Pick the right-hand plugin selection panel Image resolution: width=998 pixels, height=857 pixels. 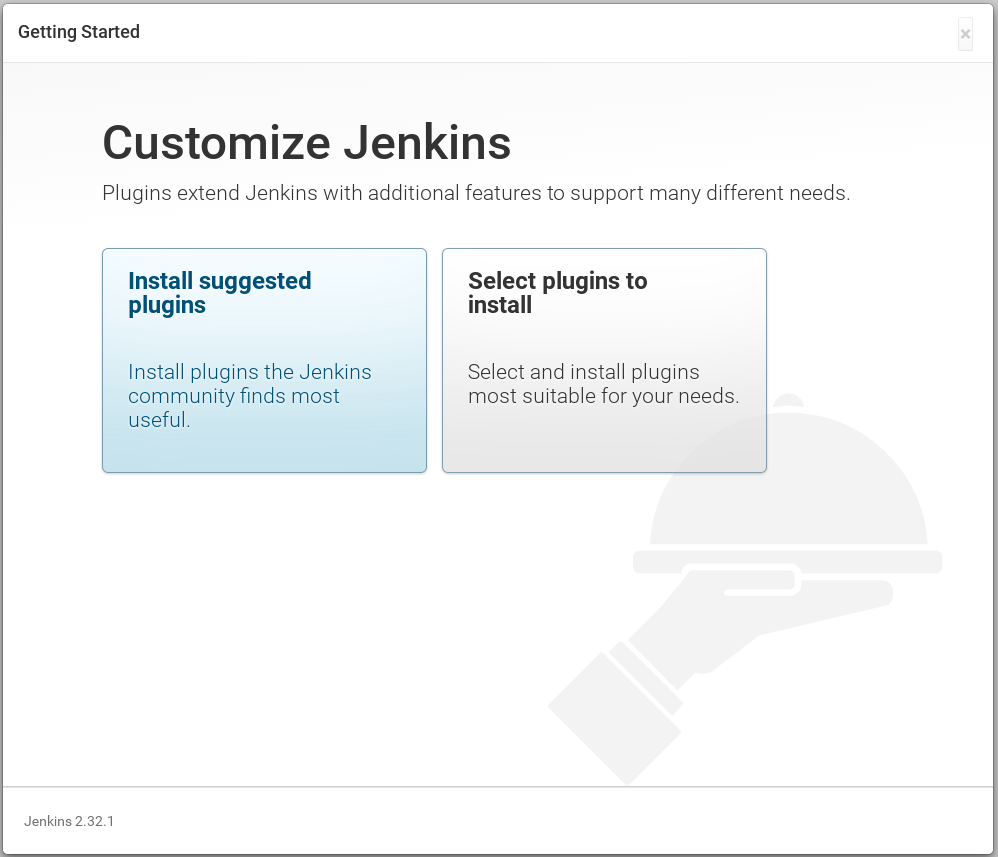coord(604,360)
